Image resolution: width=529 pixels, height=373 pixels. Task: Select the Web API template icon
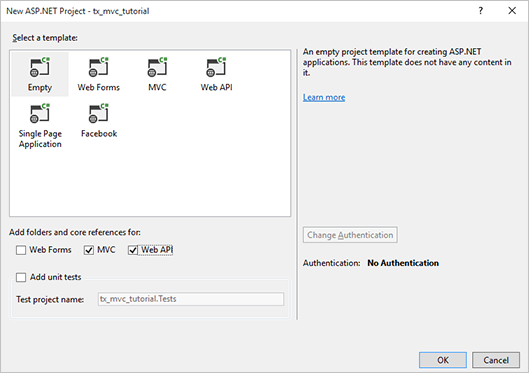[216, 67]
